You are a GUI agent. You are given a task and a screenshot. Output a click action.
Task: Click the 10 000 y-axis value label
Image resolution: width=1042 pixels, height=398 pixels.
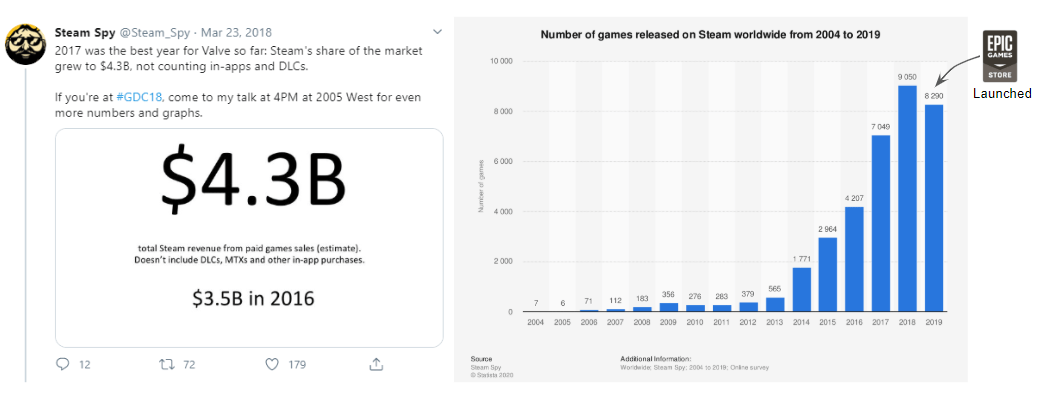pos(501,61)
